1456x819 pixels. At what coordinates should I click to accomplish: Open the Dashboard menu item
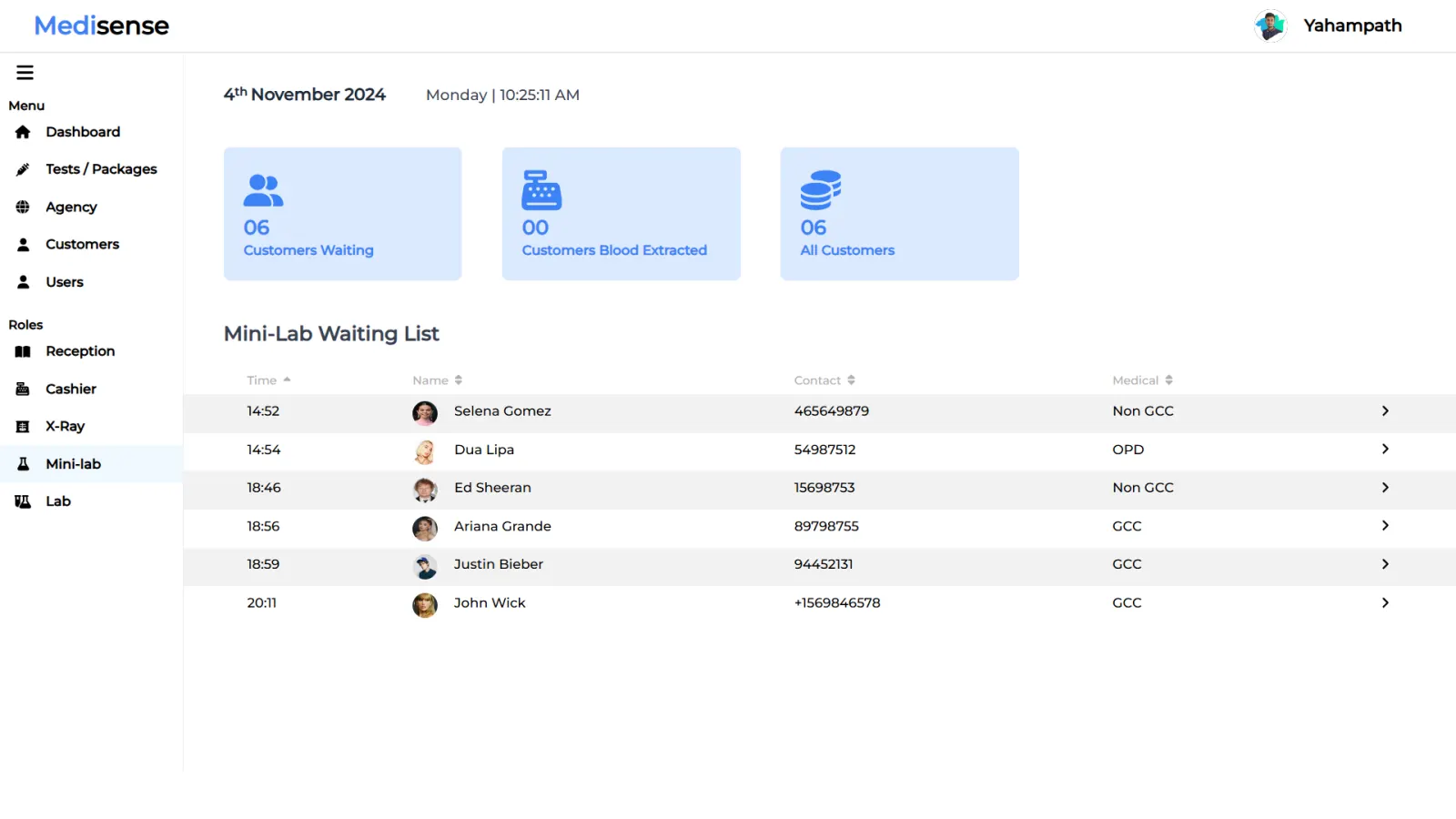(x=91, y=132)
